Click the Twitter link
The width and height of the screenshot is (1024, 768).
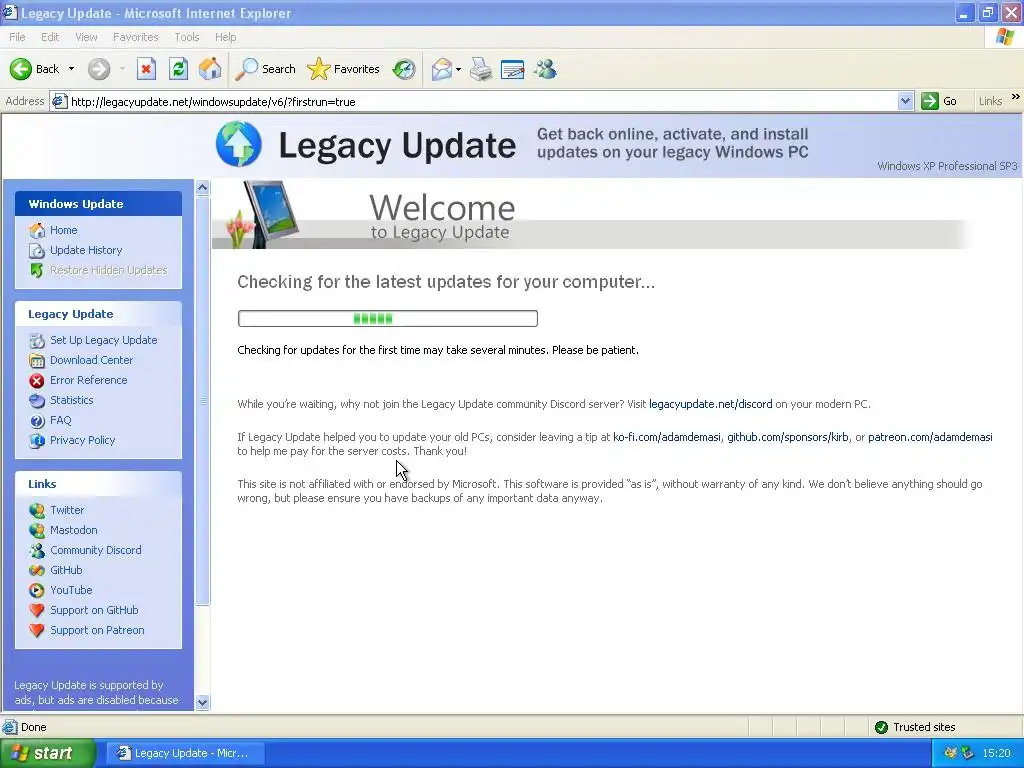click(x=67, y=510)
